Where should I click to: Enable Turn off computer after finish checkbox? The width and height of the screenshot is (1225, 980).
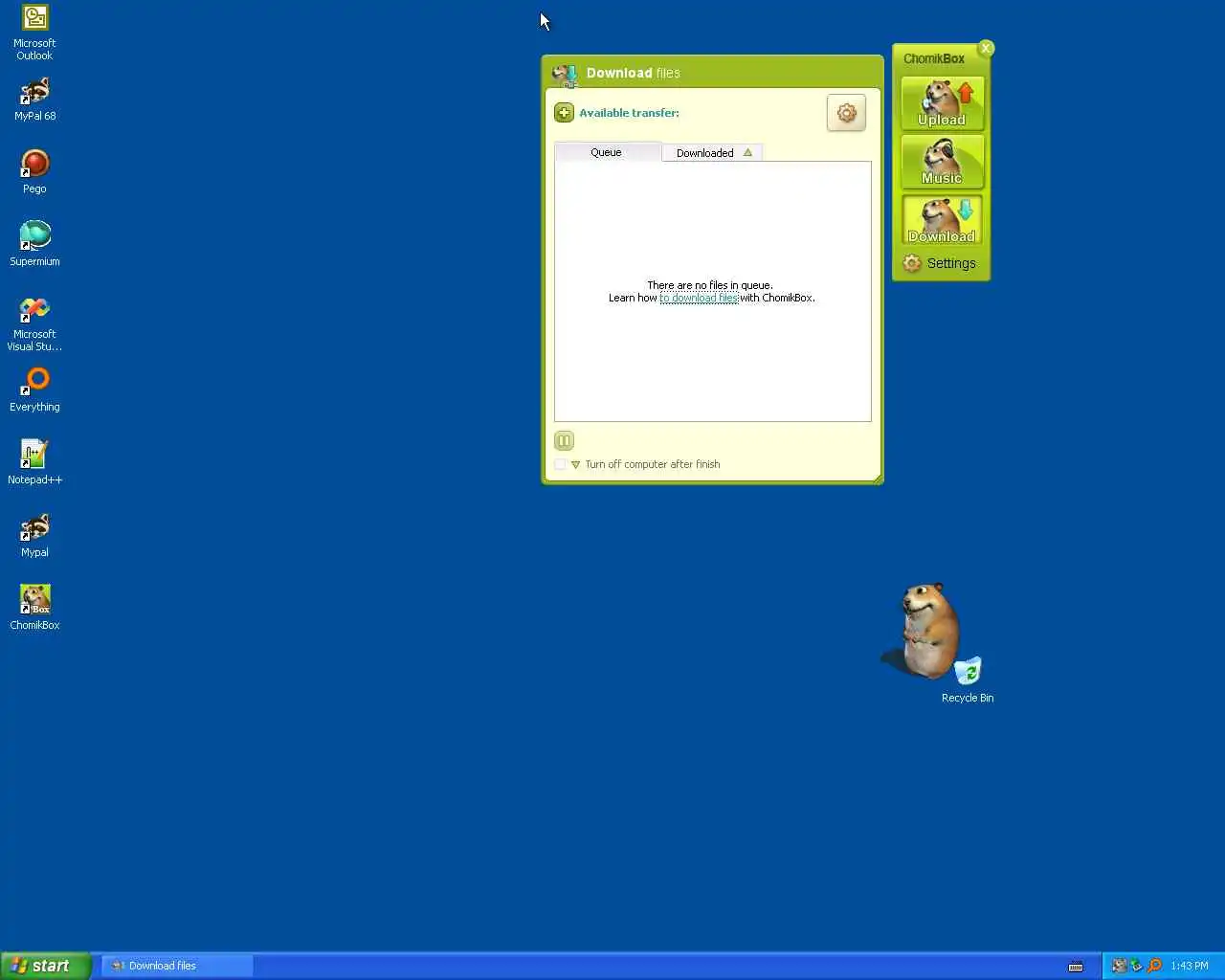[561, 464]
